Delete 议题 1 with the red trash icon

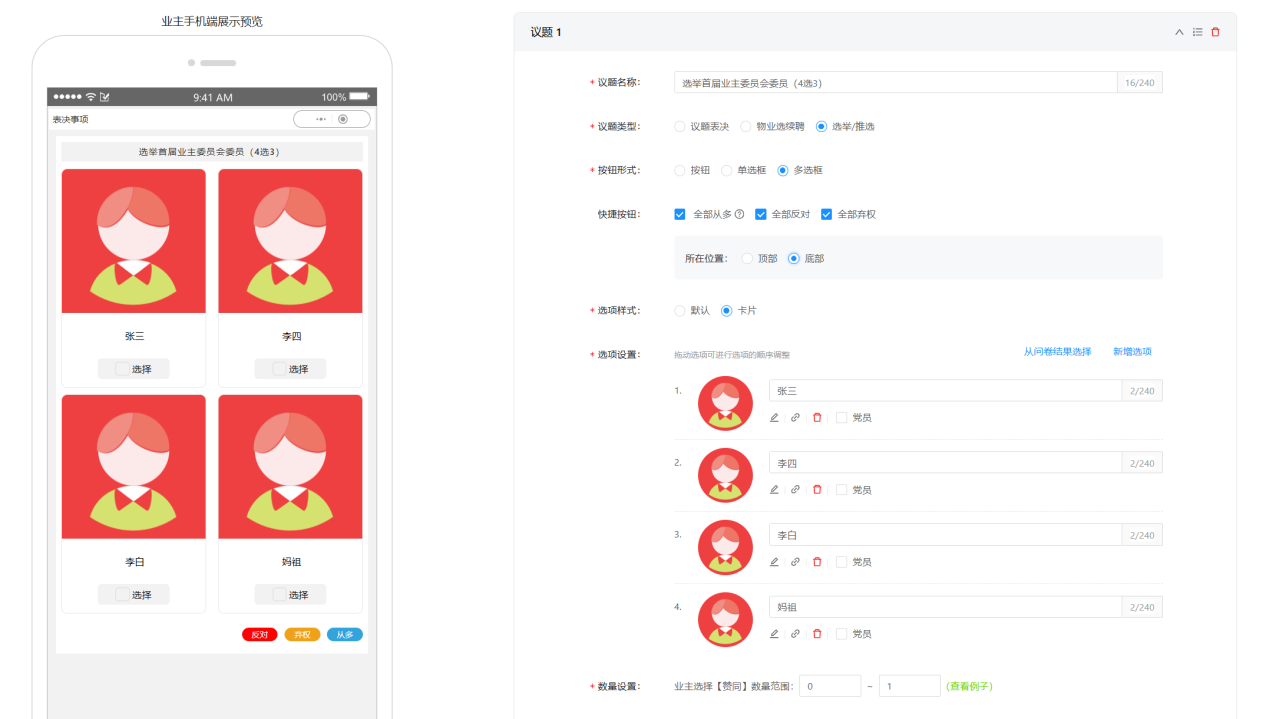pyautogui.click(x=1215, y=32)
